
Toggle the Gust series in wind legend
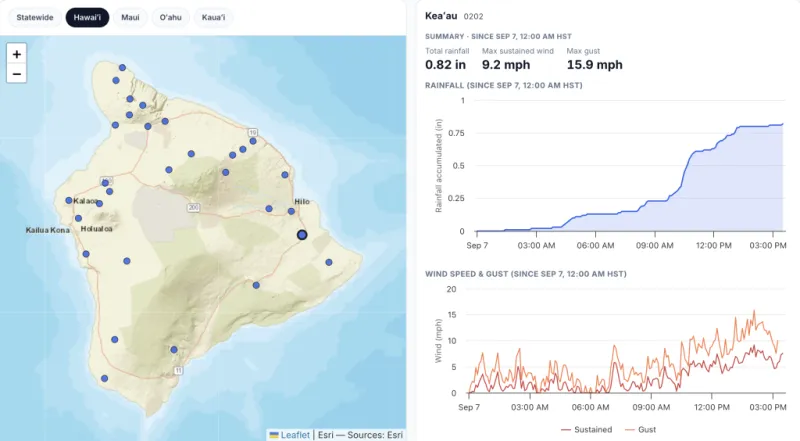coord(640,430)
